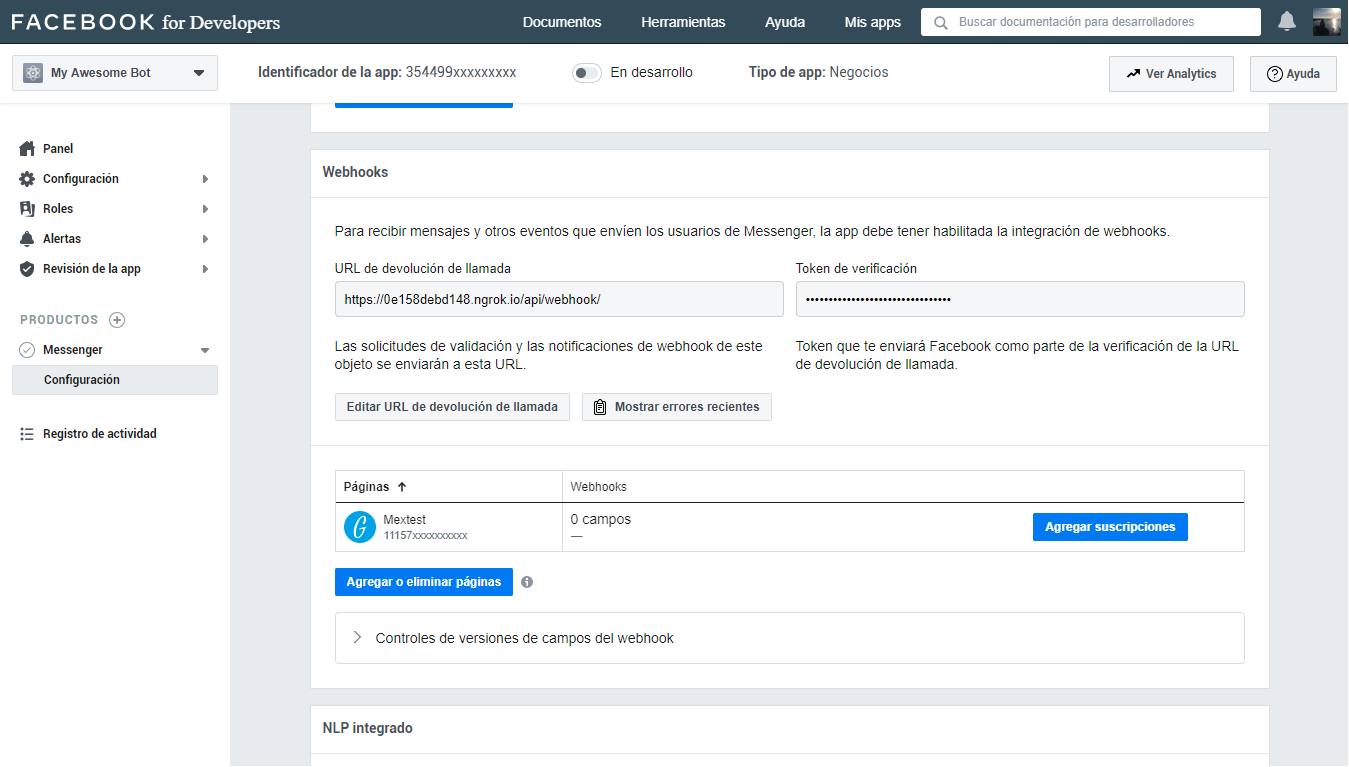Expand Controles de versiones de campos del webhook
This screenshot has width=1349, height=767.
(790, 638)
